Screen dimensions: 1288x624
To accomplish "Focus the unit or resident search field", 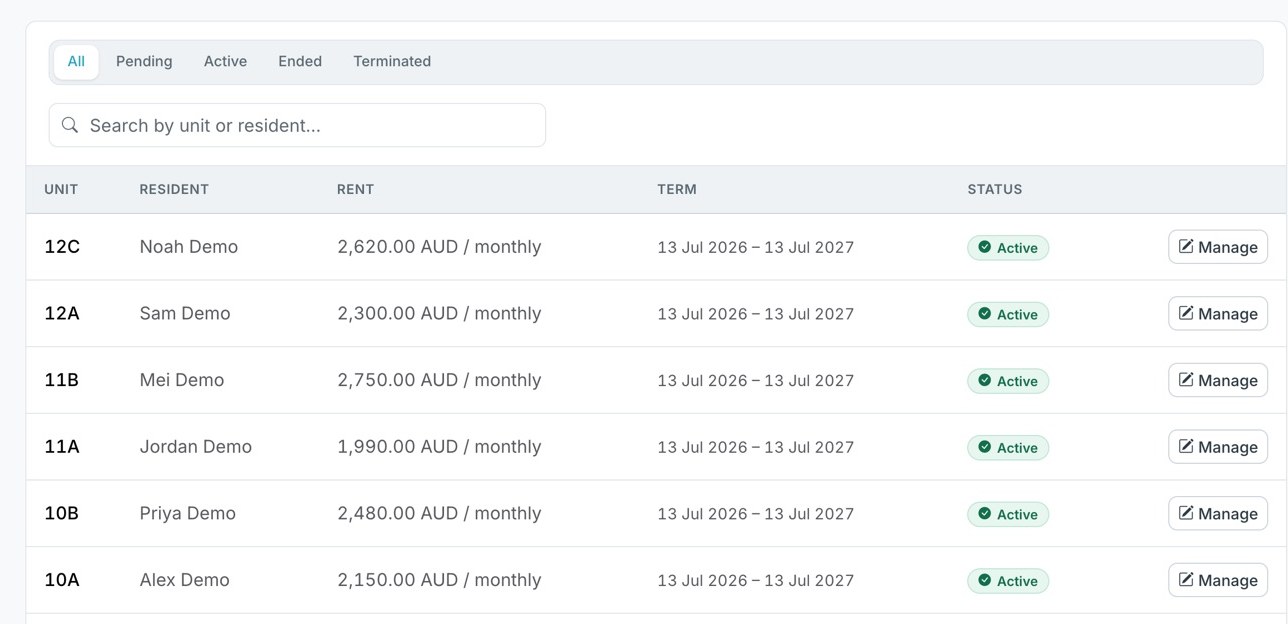I will pos(297,125).
